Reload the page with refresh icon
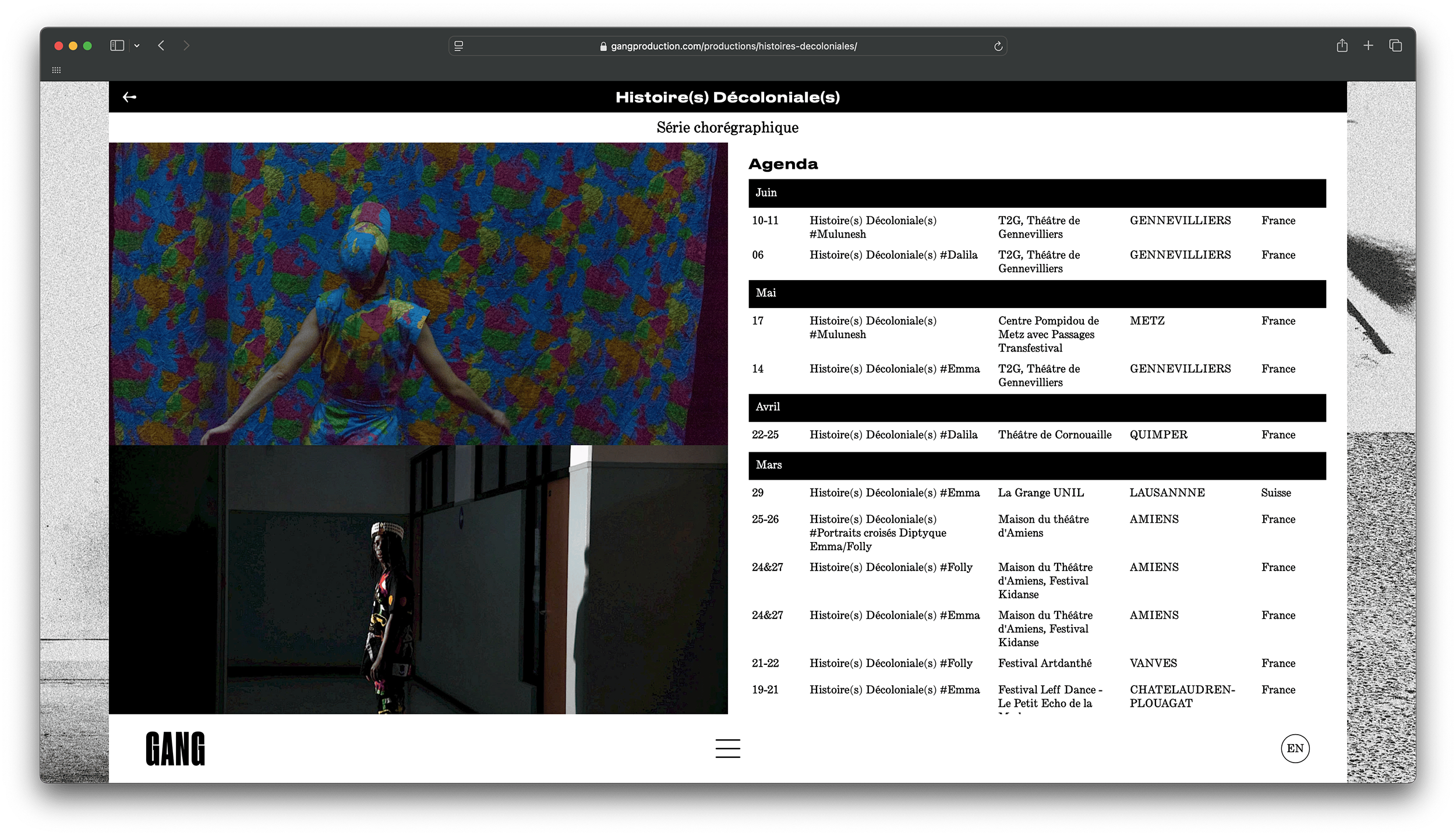 coord(998,46)
